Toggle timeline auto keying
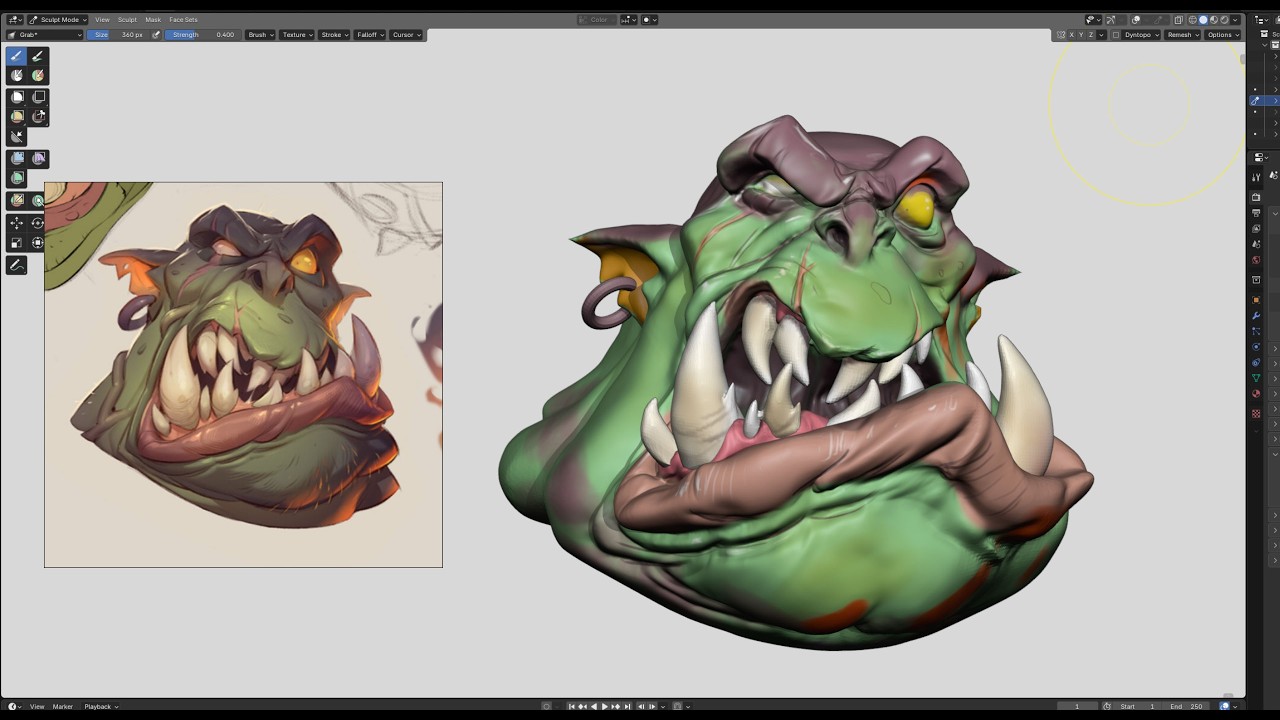Screen dimensions: 1280x720 pyautogui.click(x=546, y=706)
